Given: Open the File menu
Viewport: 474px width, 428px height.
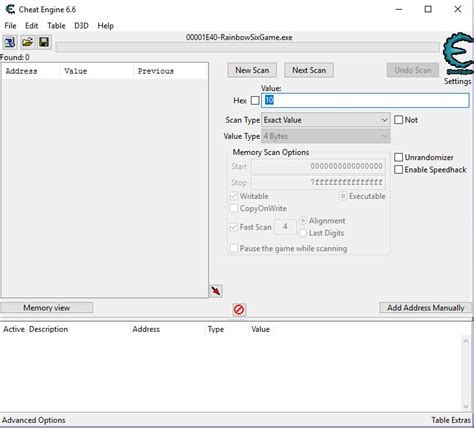Looking at the screenshot, I should click(10, 26).
